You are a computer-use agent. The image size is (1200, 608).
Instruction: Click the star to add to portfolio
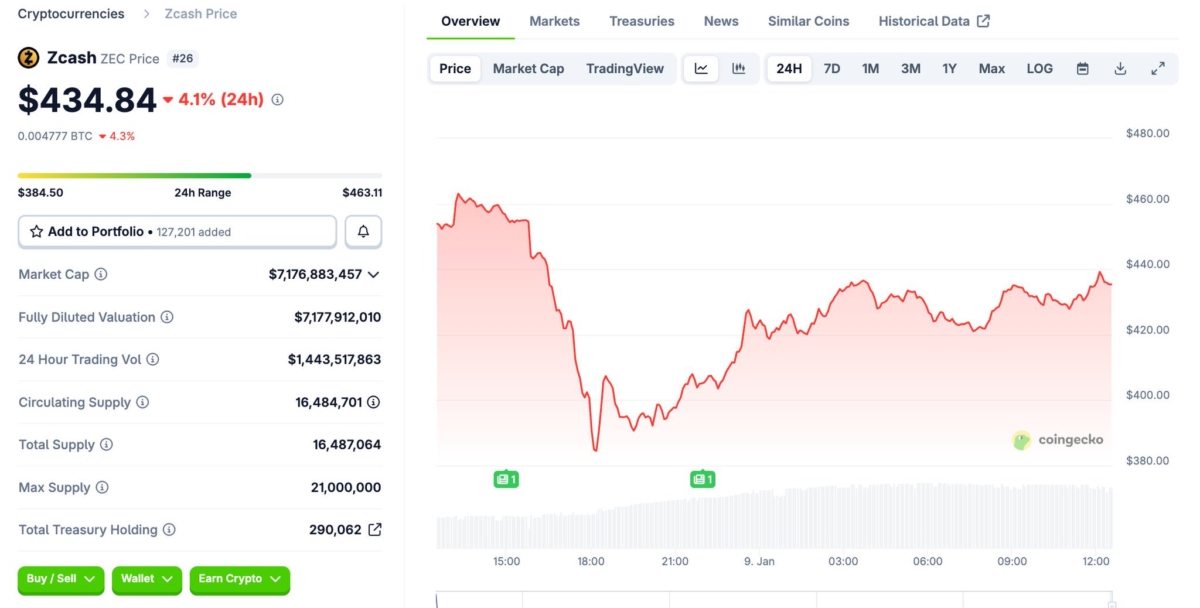(x=34, y=231)
